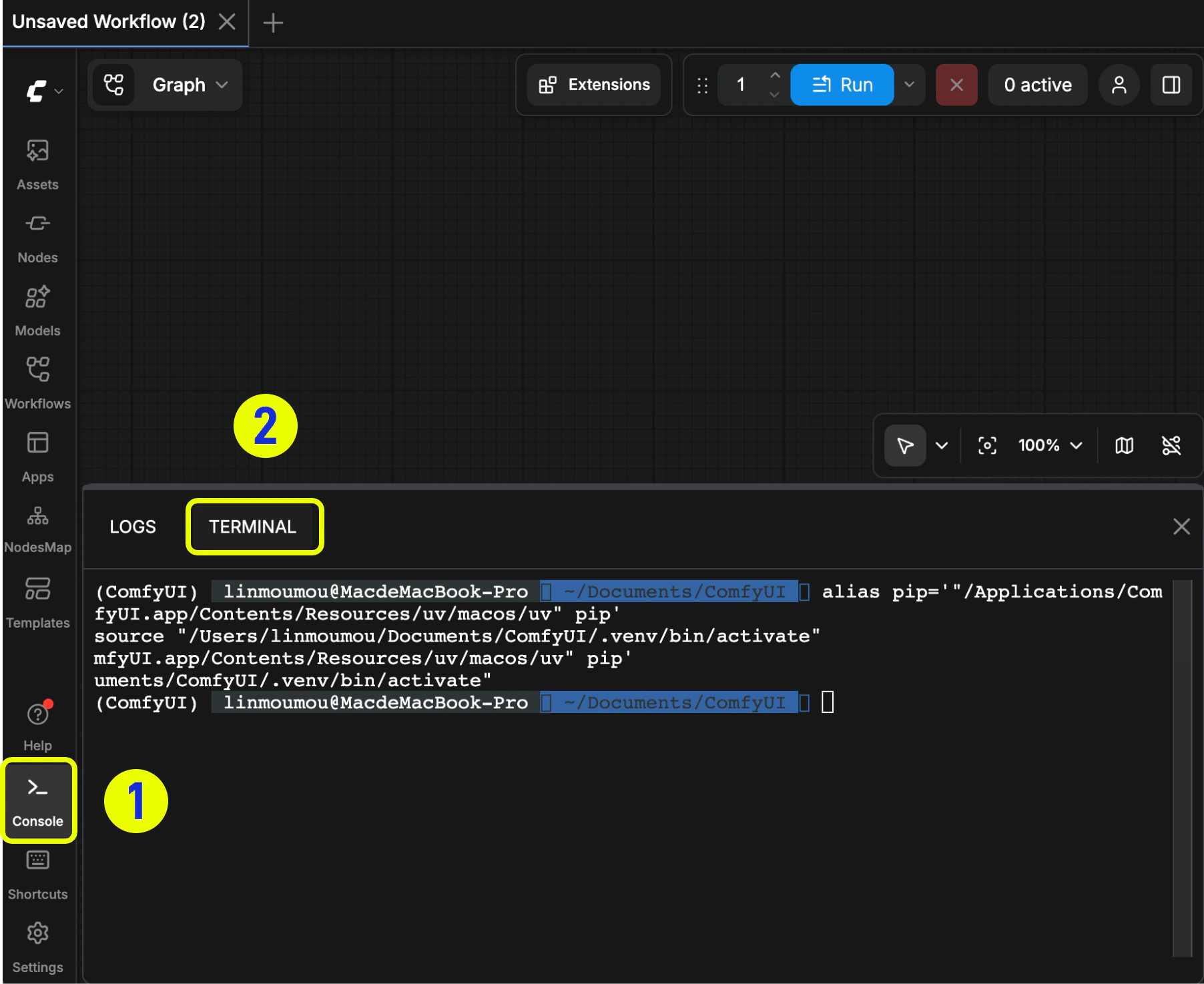The width and height of the screenshot is (1204, 984).
Task: Toggle the minimap view
Action: coord(1125,445)
